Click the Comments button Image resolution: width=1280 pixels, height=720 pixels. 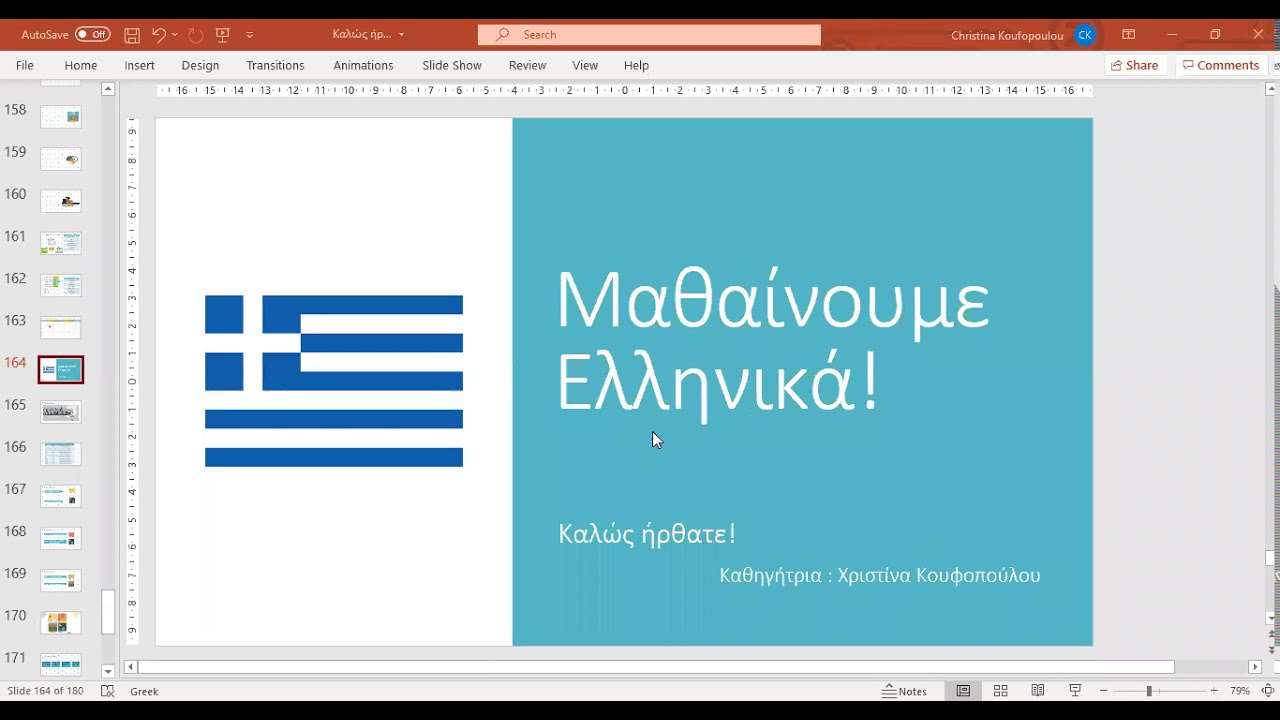pos(1220,65)
